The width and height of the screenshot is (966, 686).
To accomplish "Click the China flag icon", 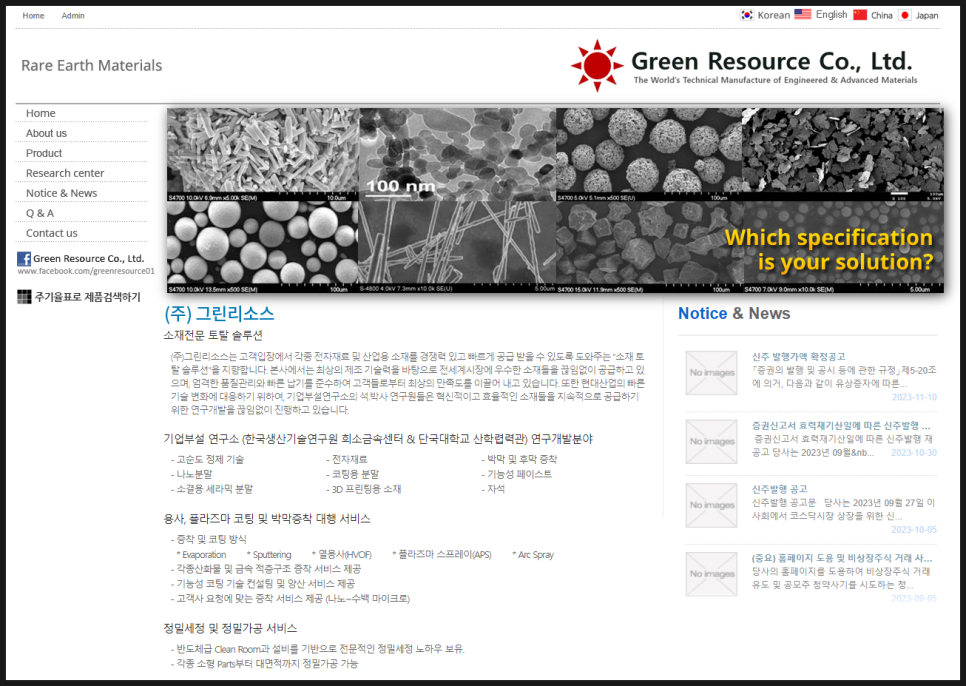I will pyautogui.click(x=860, y=15).
